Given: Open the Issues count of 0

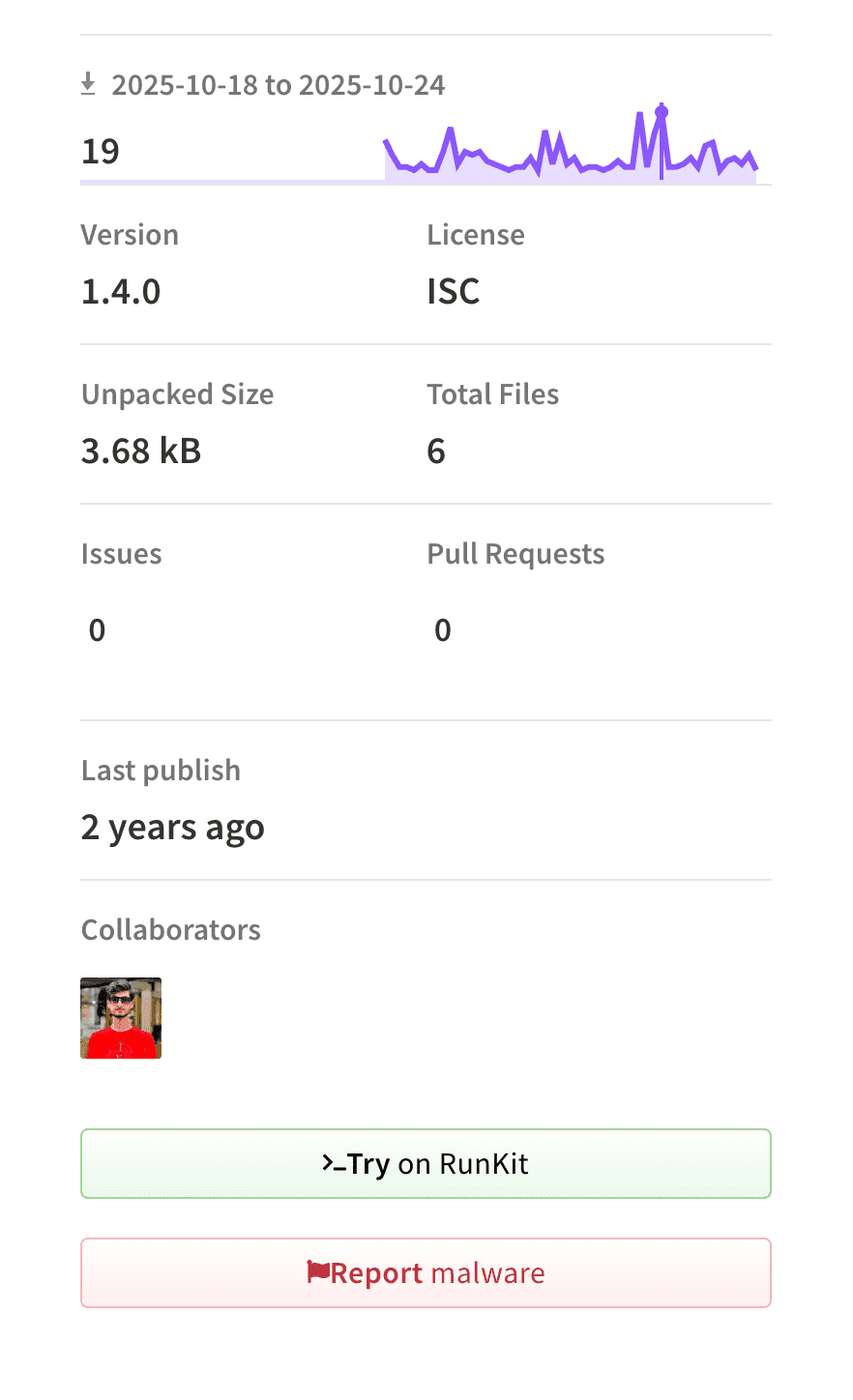Looking at the screenshot, I should (97, 630).
